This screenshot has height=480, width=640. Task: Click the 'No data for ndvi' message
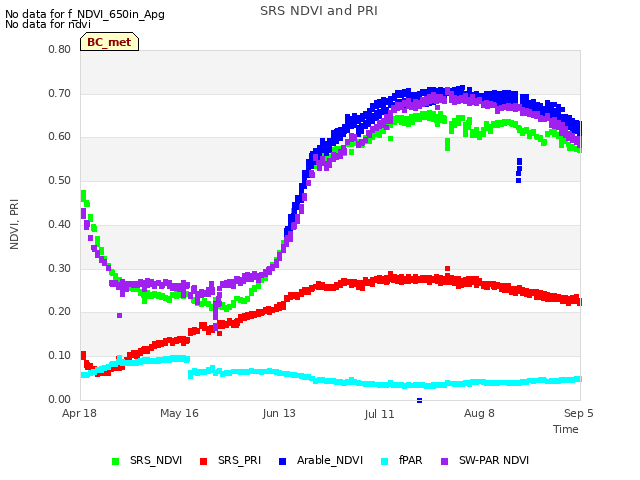click(x=48, y=24)
